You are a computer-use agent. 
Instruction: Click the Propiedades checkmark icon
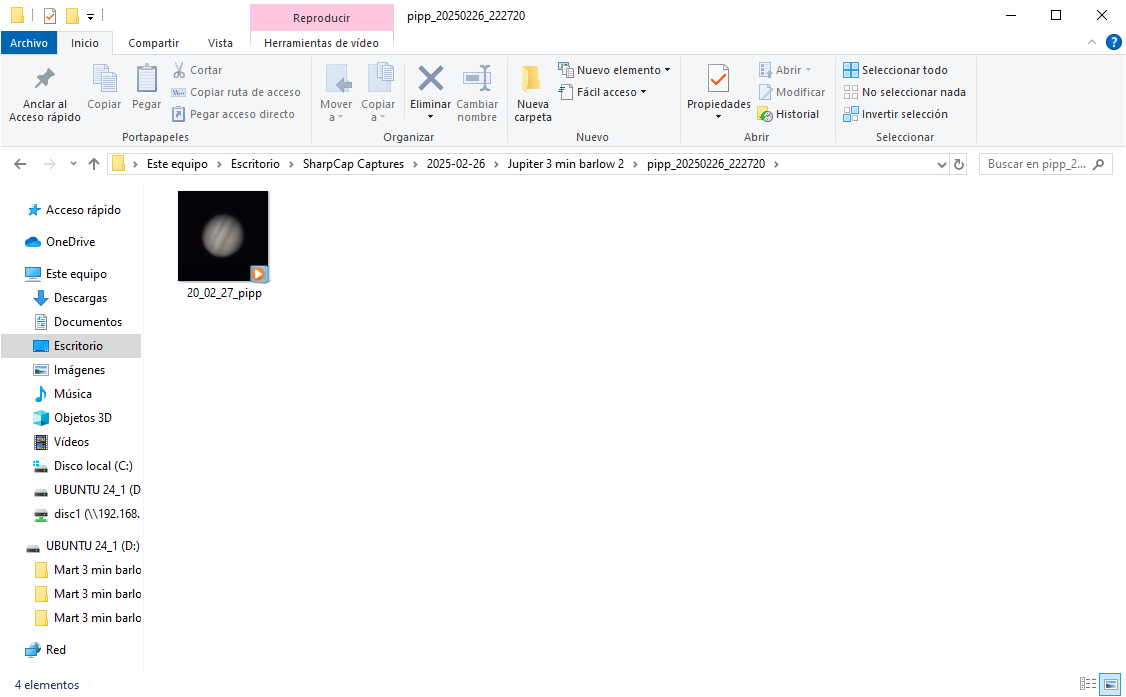718,78
